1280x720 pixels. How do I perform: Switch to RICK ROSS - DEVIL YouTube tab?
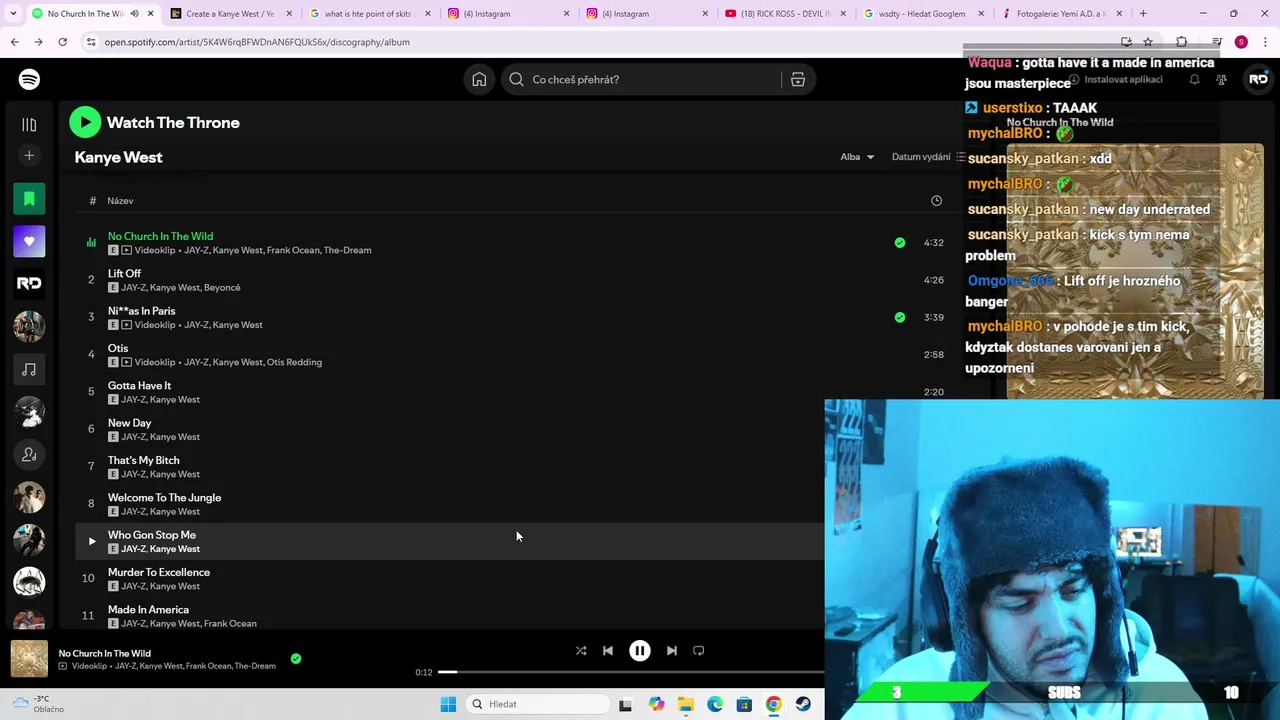(x=786, y=14)
